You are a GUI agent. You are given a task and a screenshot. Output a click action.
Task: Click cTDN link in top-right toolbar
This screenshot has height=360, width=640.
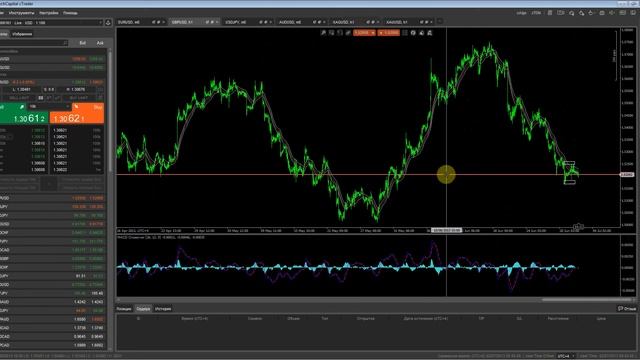(x=536, y=13)
